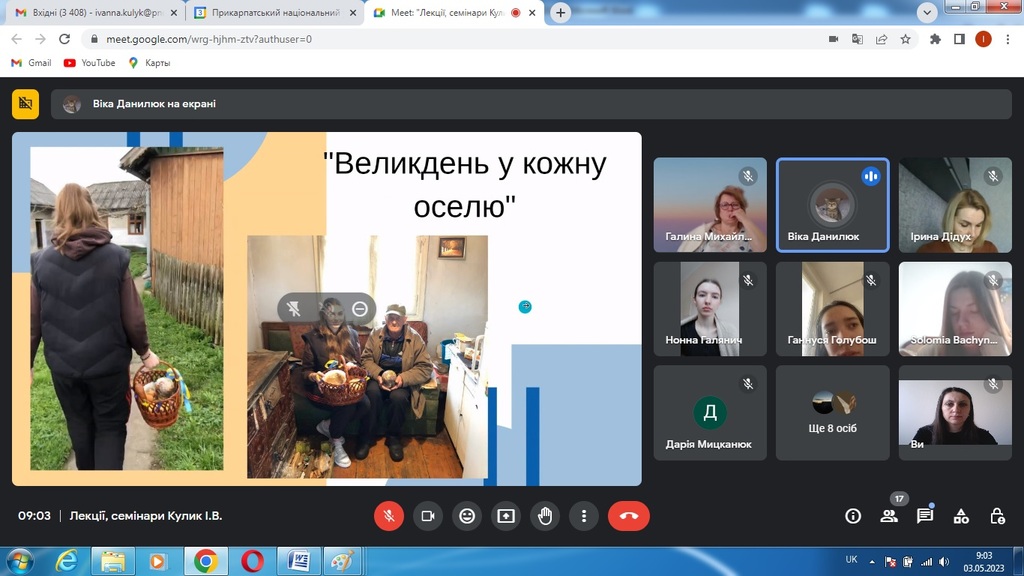The width and height of the screenshot is (1024, 576).
Task: Raise hand in the meeting
Action: (545, 516)
